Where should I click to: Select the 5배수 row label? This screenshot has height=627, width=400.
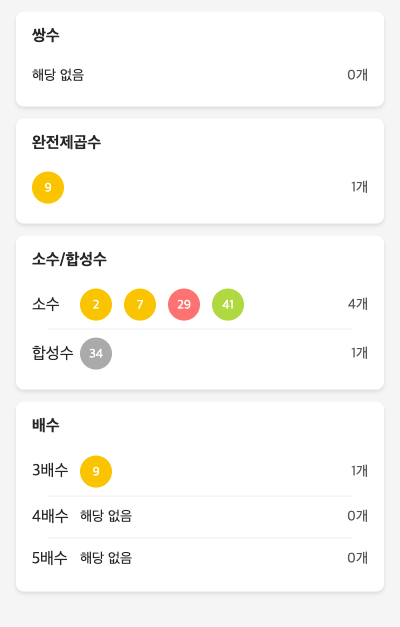point(50,558)
